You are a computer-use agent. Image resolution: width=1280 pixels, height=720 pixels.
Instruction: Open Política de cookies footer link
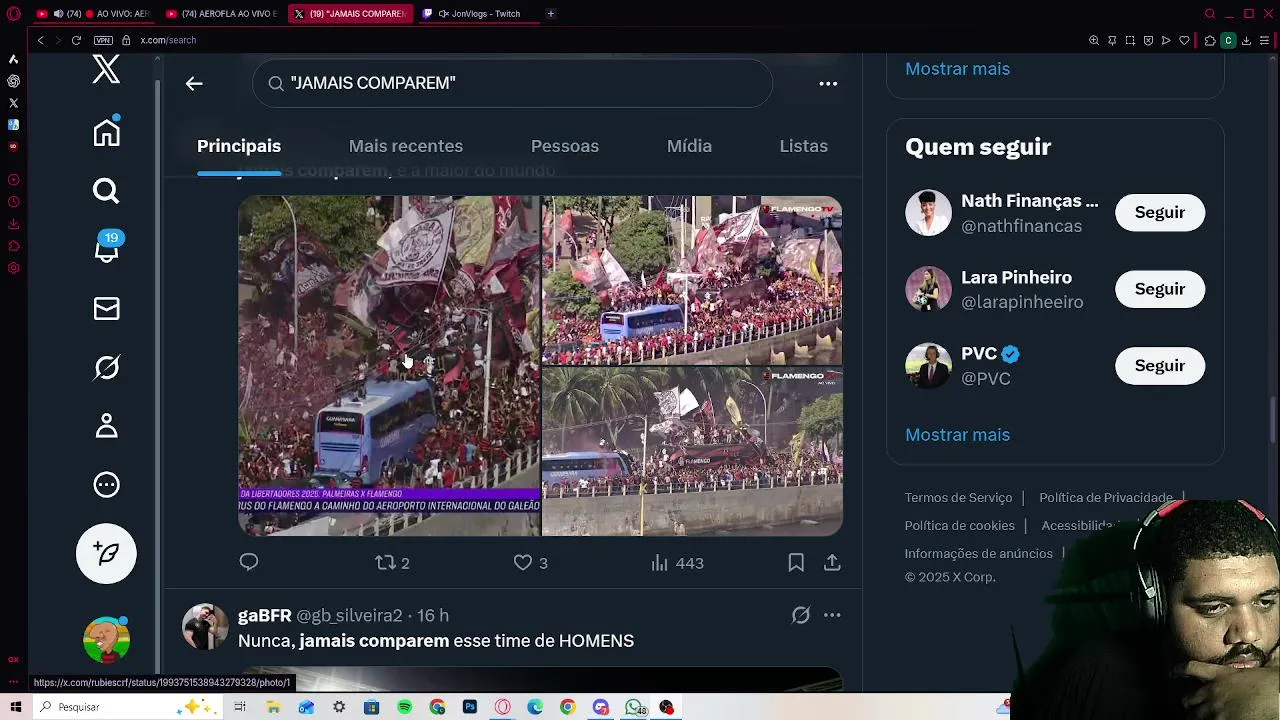tap(960, 525)
